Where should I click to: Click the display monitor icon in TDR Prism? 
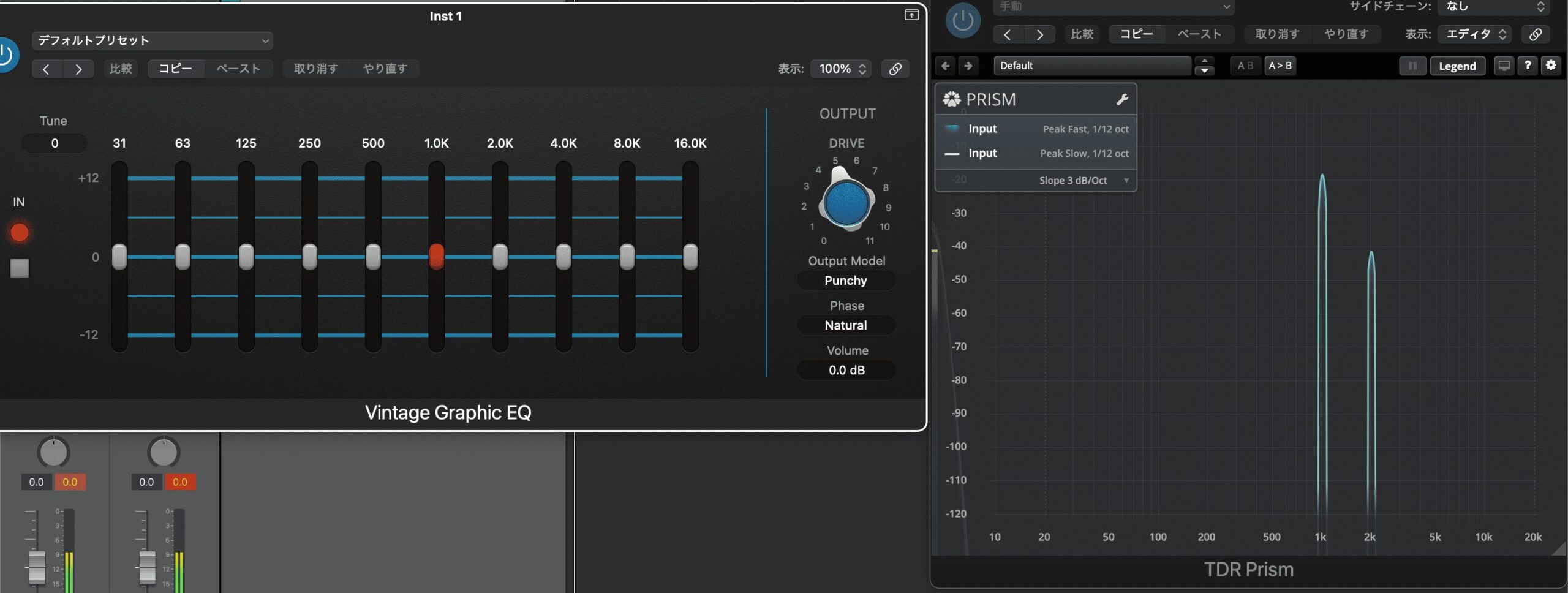tap(1504, 66)
